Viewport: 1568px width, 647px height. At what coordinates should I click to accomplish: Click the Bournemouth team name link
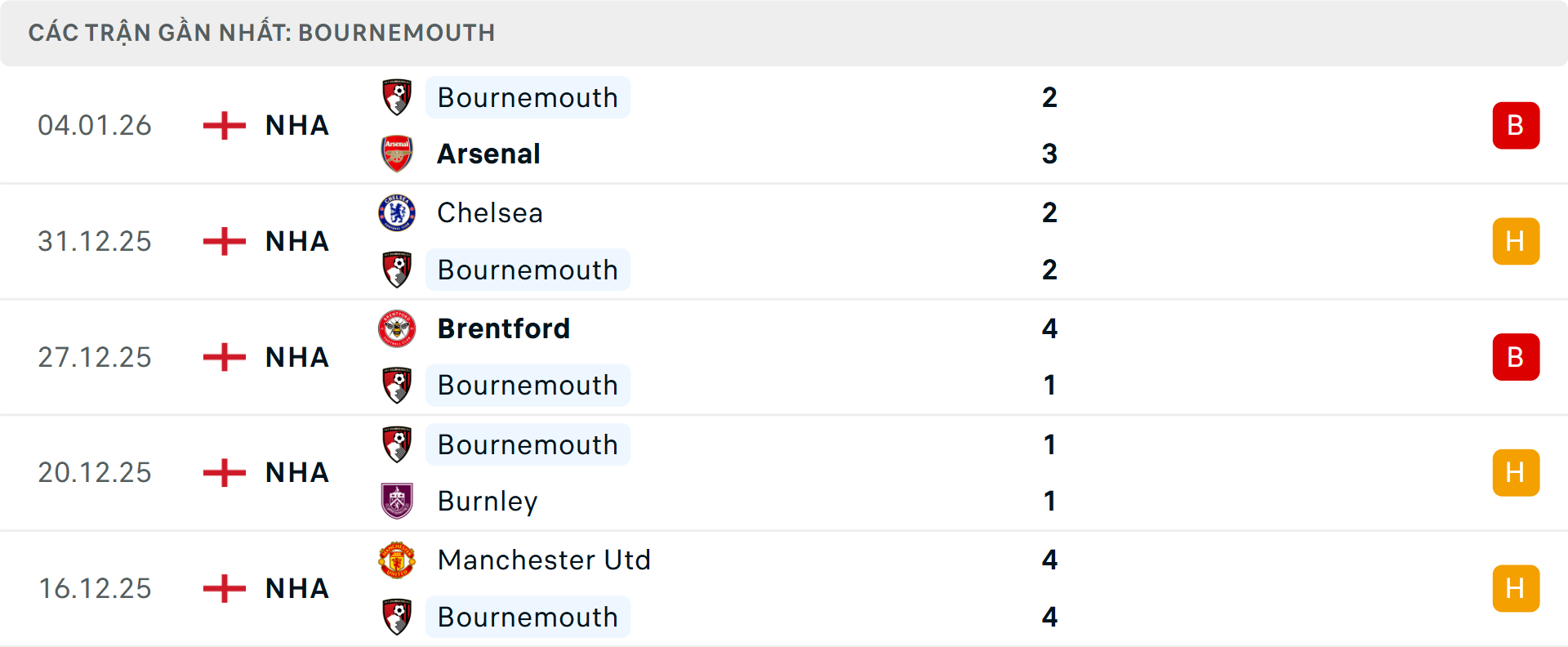pyautogui.click(x=528, y=97)
